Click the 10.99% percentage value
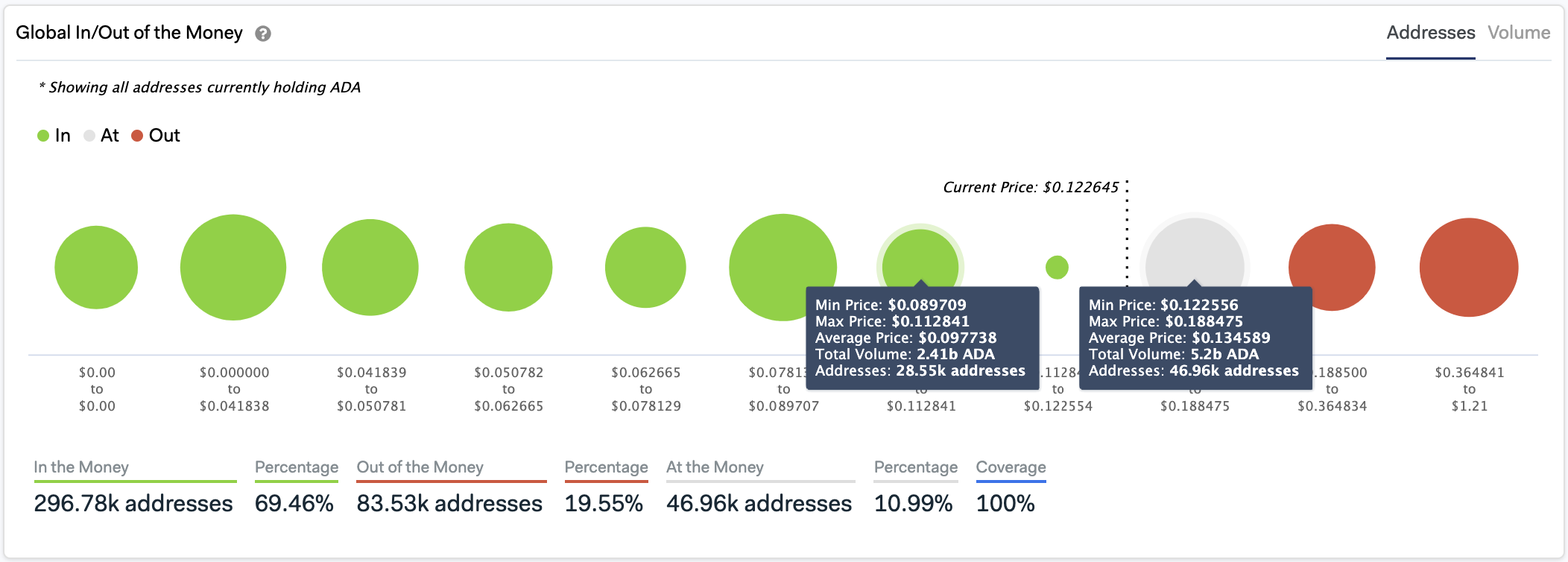Viewport: 1568px width, 562px height. point(914,504)
